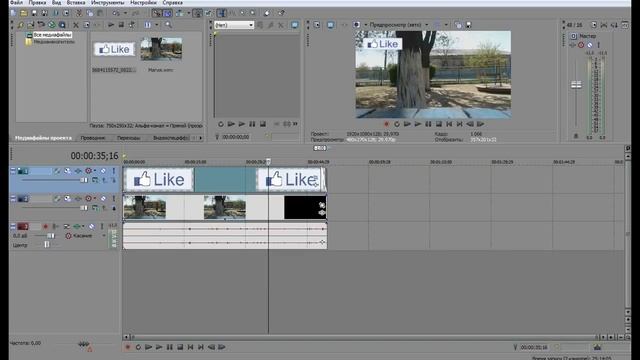Click the Save snapshot icon in preview toolbar
Image resolution: width=640 pixels, height=360 pixels.
[469, 25]
